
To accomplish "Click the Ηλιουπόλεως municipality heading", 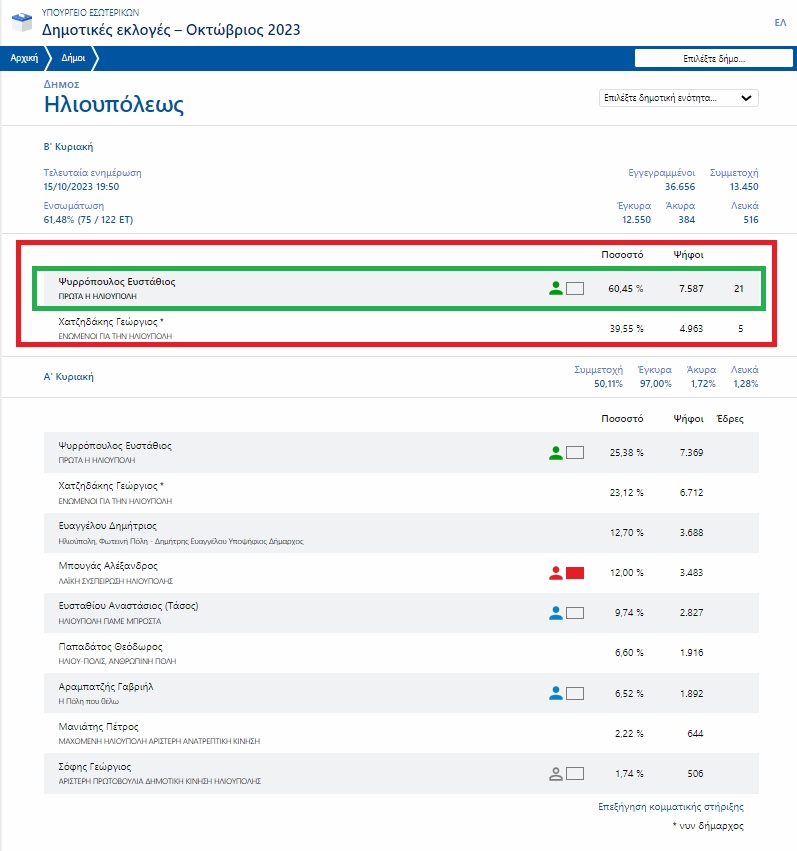I will click(x=114, y=104).
